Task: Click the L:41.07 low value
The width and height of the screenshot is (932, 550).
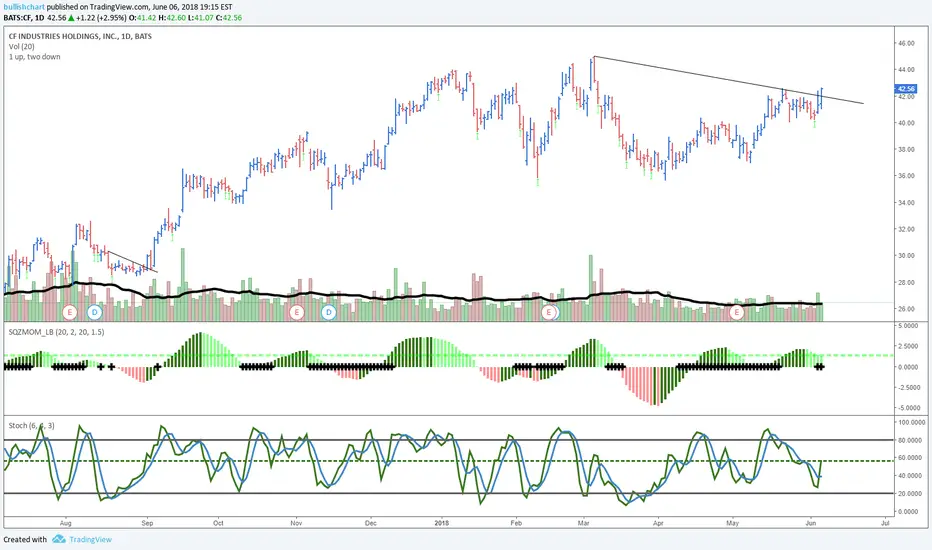Action: pyautogui.click(x=201, y=18)
